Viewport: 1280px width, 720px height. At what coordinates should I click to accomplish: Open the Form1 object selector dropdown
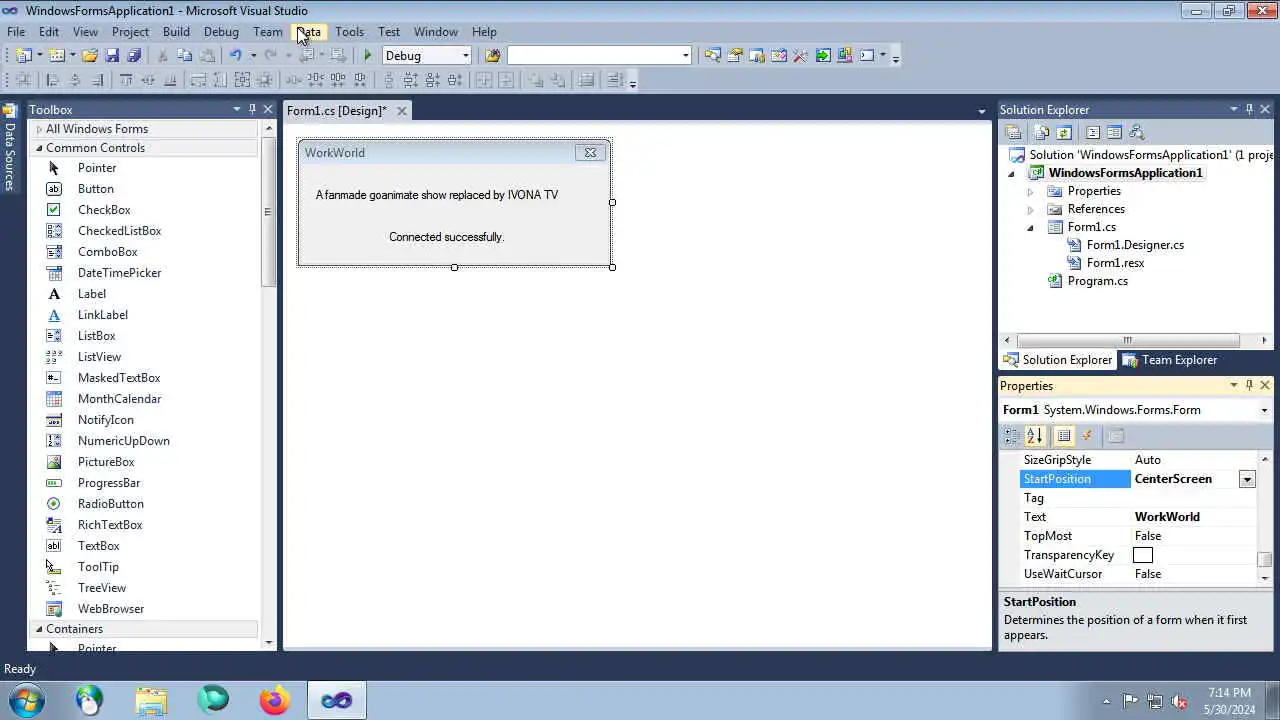click(x=1264, y=410)
